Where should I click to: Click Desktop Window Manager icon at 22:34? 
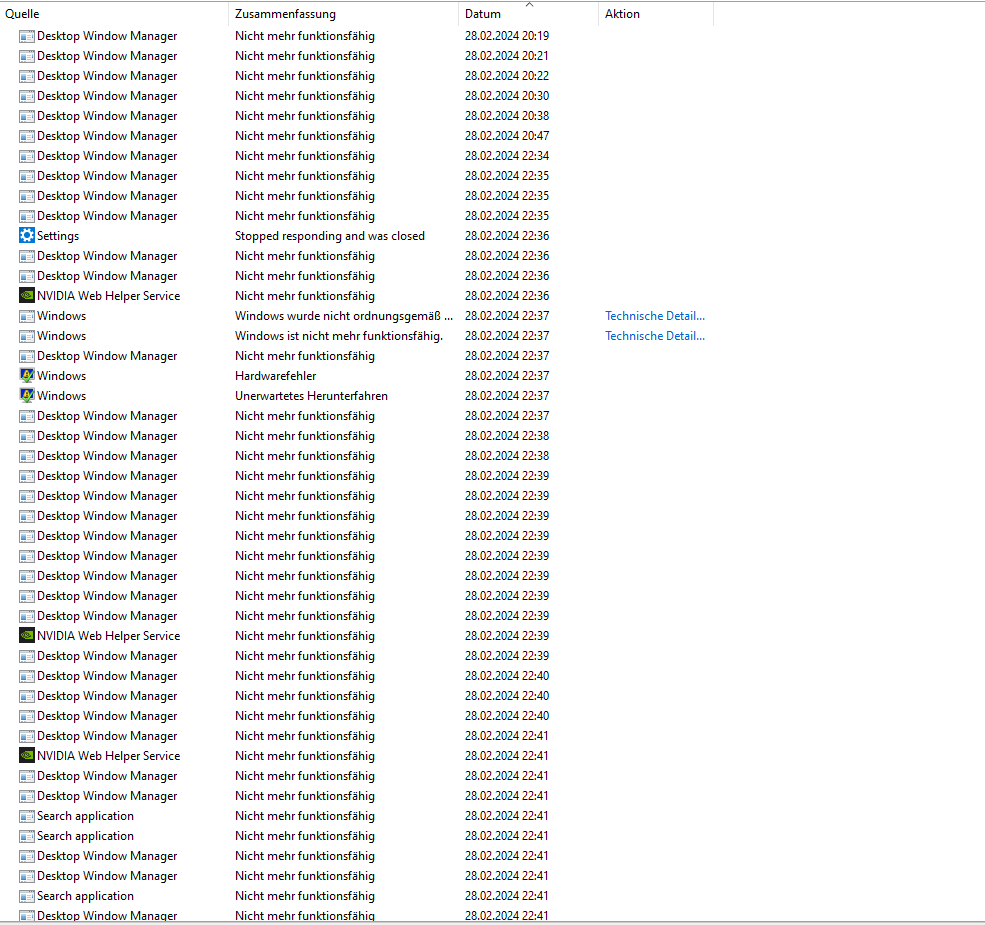pos(26,156)
